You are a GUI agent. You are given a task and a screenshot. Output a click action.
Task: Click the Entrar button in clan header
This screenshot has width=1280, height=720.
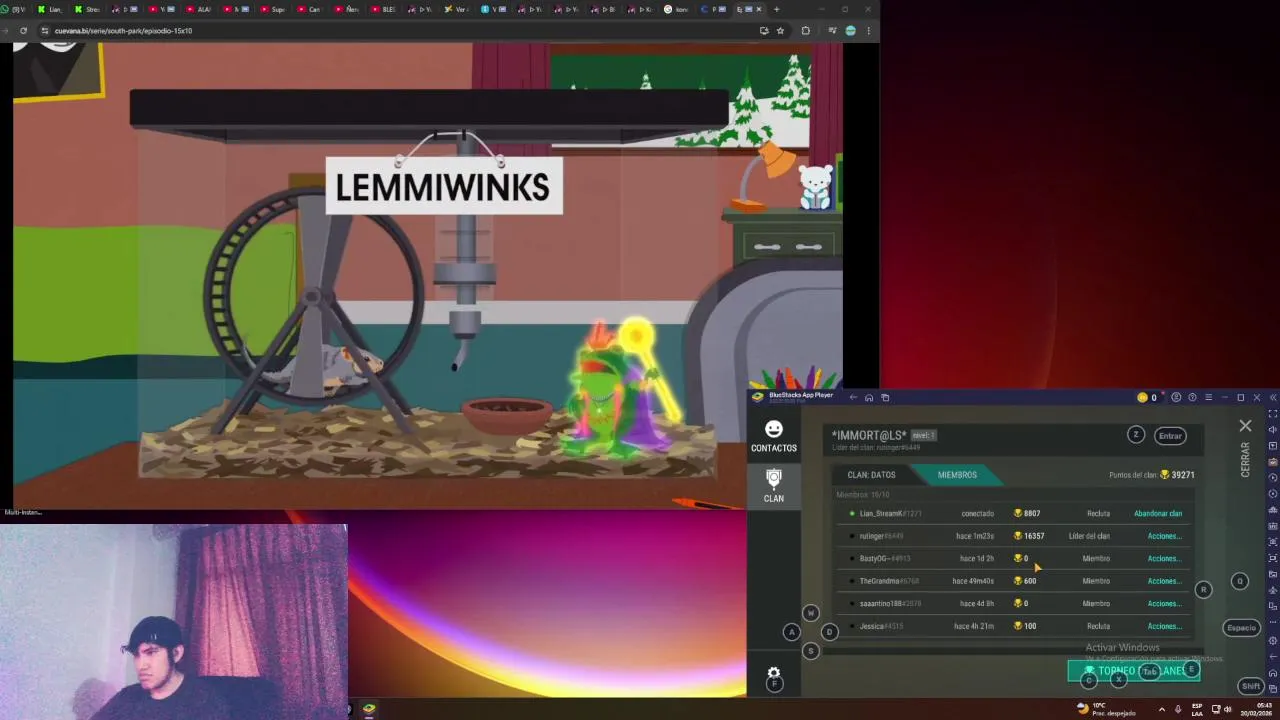point(1170,436)
